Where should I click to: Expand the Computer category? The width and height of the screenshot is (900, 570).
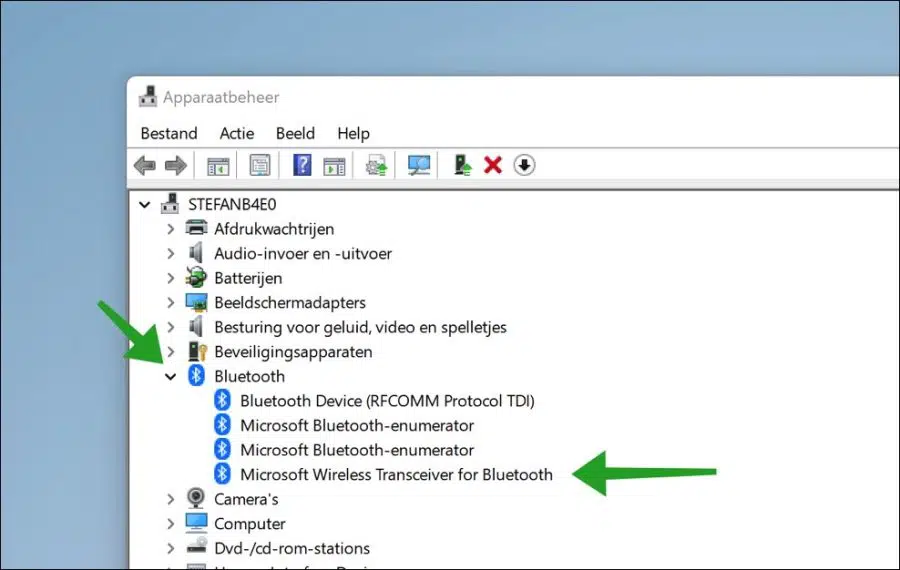point(170,524)
